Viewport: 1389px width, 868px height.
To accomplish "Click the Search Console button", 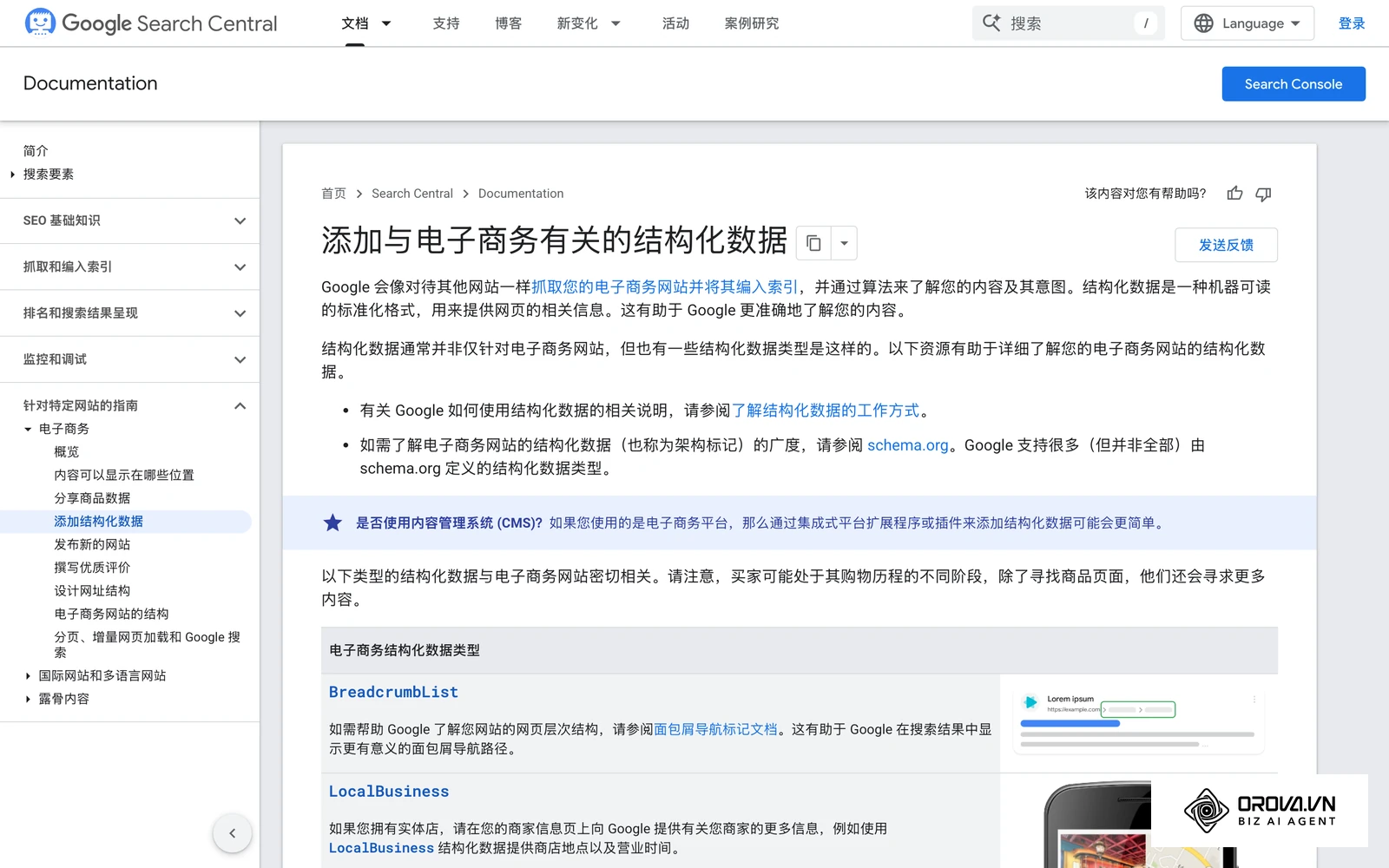I will pos(1294,84).
